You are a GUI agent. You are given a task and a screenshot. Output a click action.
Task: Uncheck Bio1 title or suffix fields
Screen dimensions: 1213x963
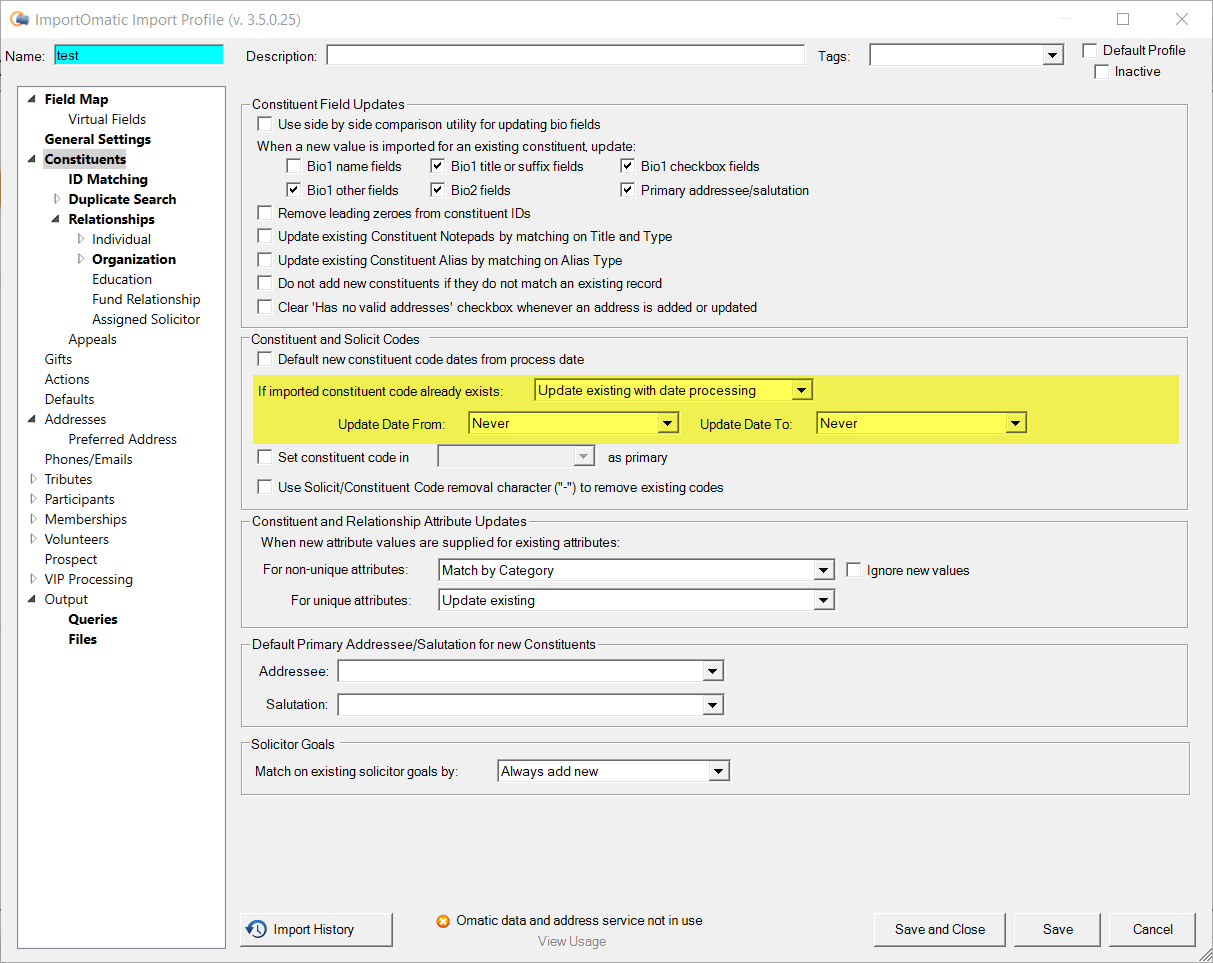tap(438, 166)
